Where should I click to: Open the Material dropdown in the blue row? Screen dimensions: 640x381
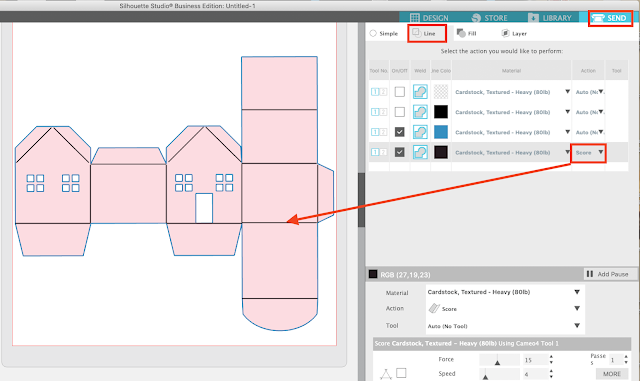tap(567, 132)
